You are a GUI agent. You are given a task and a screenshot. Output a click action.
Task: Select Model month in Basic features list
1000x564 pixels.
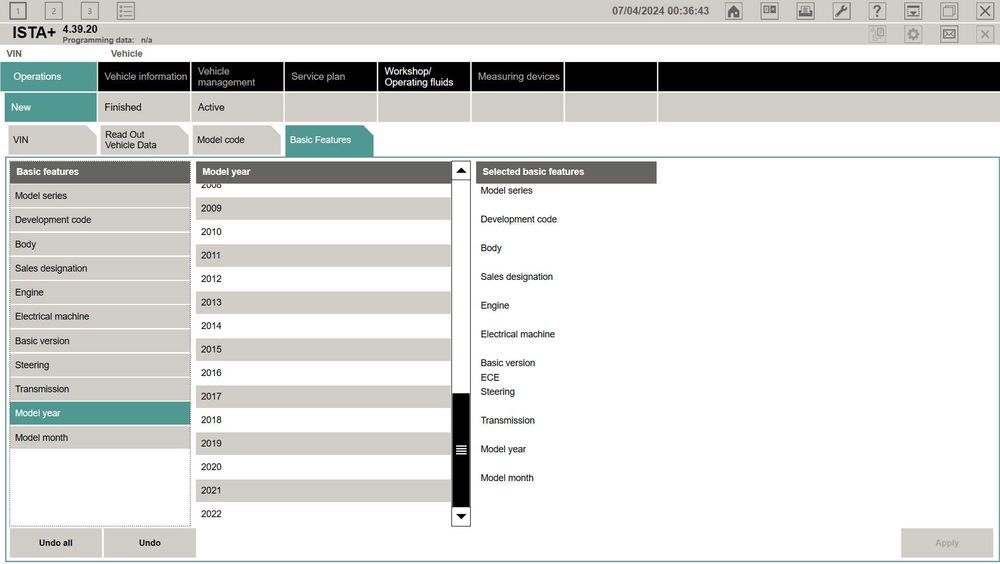click(x=100, y=438)
